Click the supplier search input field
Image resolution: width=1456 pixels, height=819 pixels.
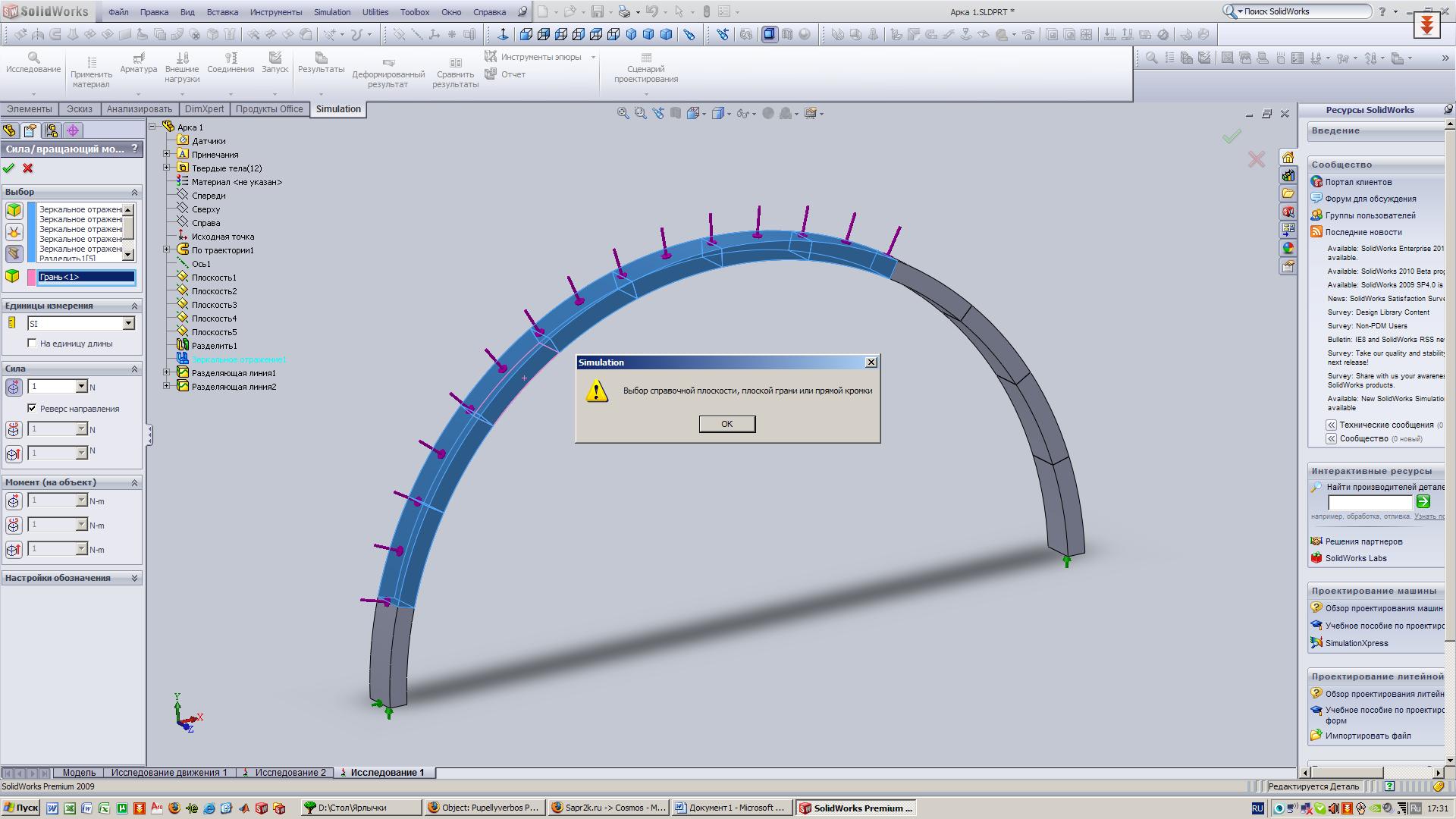point(1370,502)
